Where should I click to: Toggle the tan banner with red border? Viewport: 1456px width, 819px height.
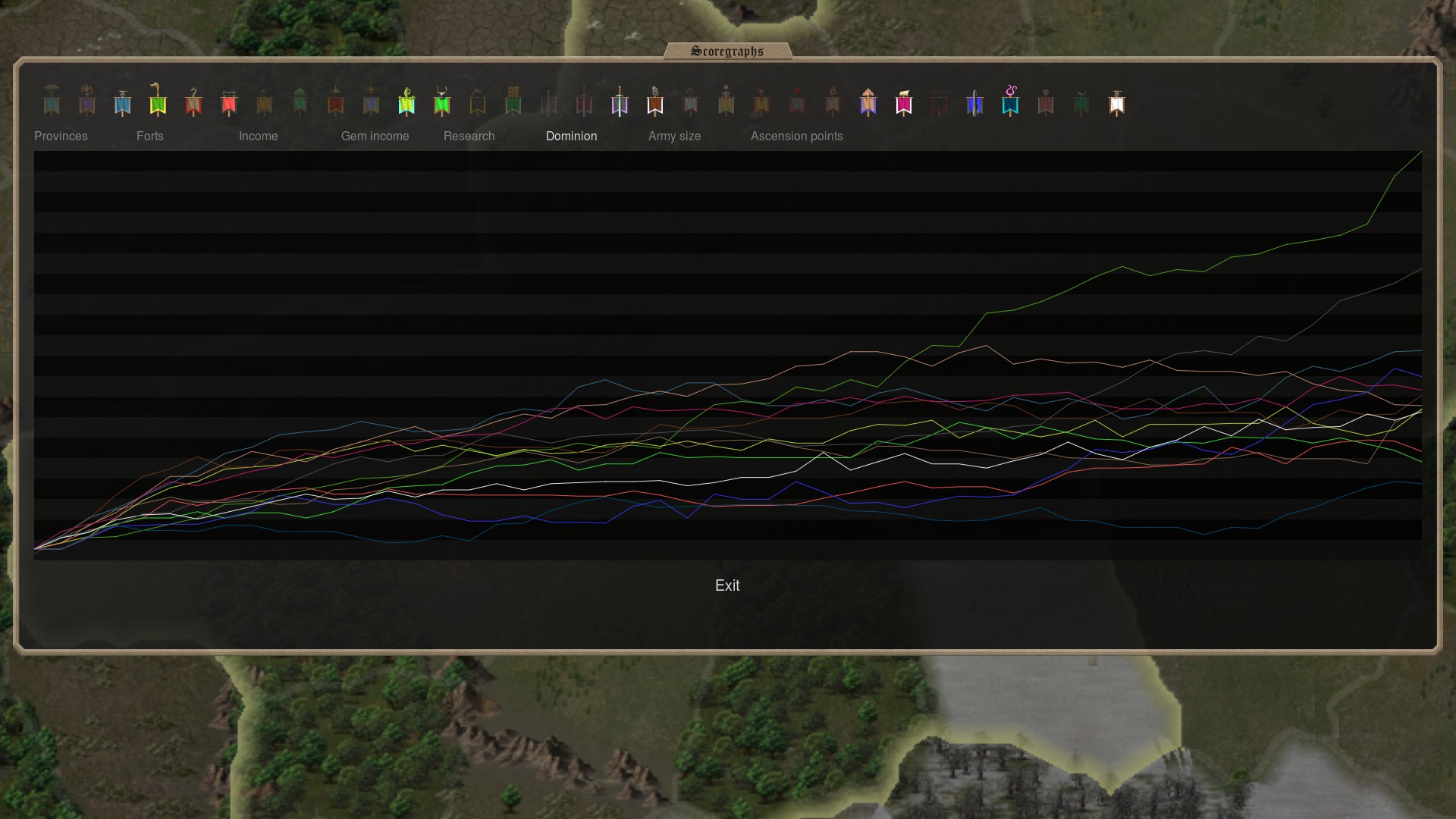[193, 101]
